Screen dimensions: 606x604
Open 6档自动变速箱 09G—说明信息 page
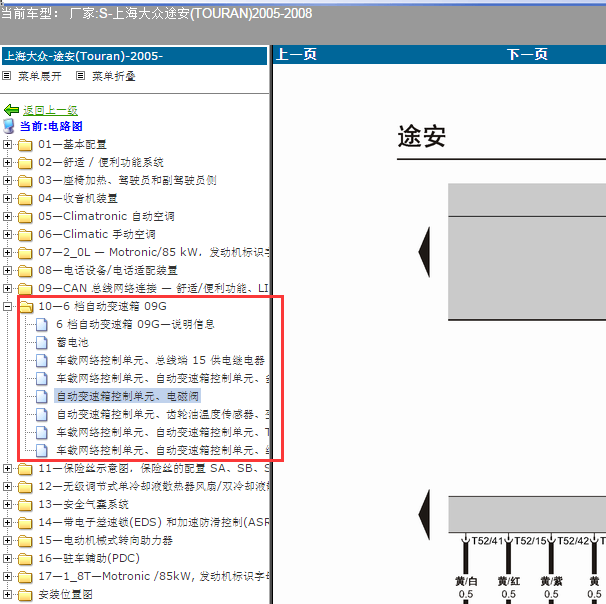pos(135,324)
